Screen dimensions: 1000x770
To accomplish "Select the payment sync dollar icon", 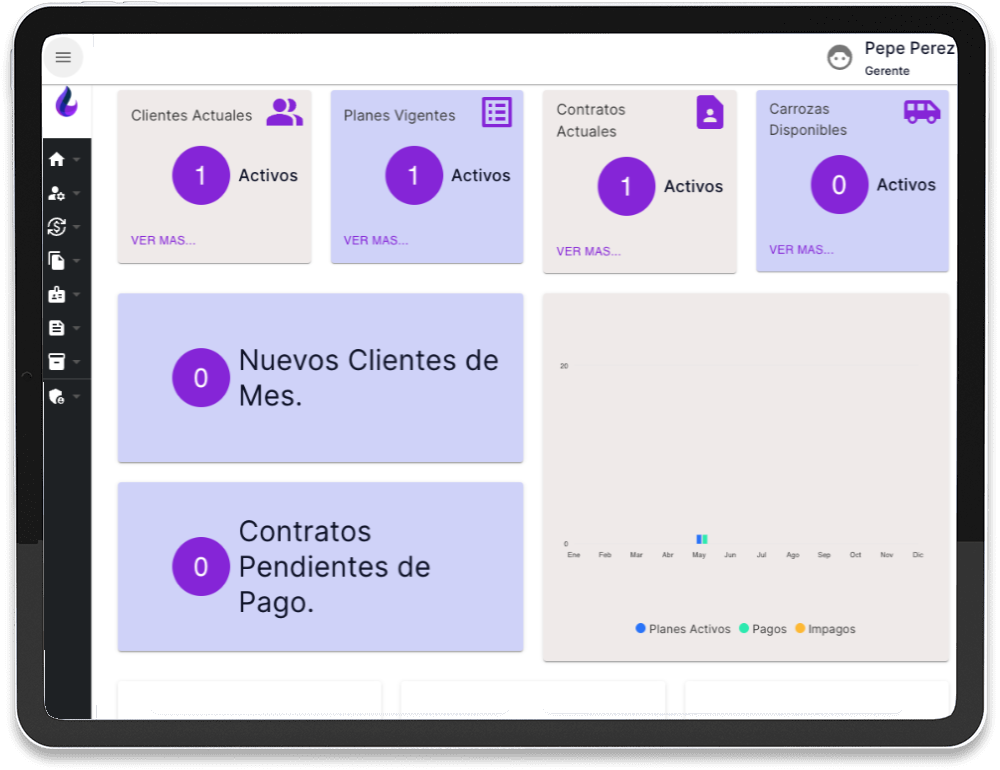I will pos(57,227).
